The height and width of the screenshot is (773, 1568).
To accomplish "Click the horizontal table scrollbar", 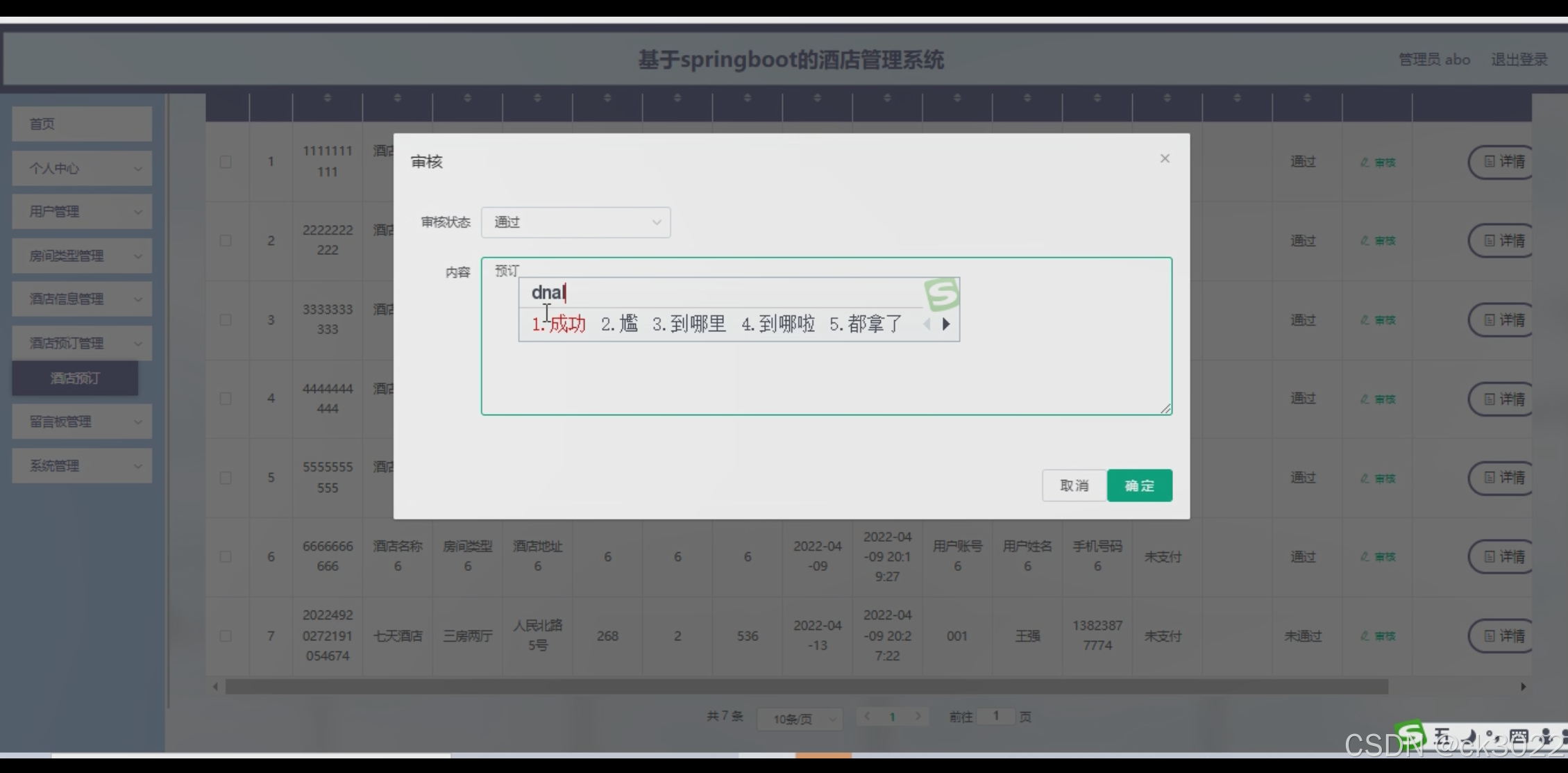I will (x=805, y=687).
